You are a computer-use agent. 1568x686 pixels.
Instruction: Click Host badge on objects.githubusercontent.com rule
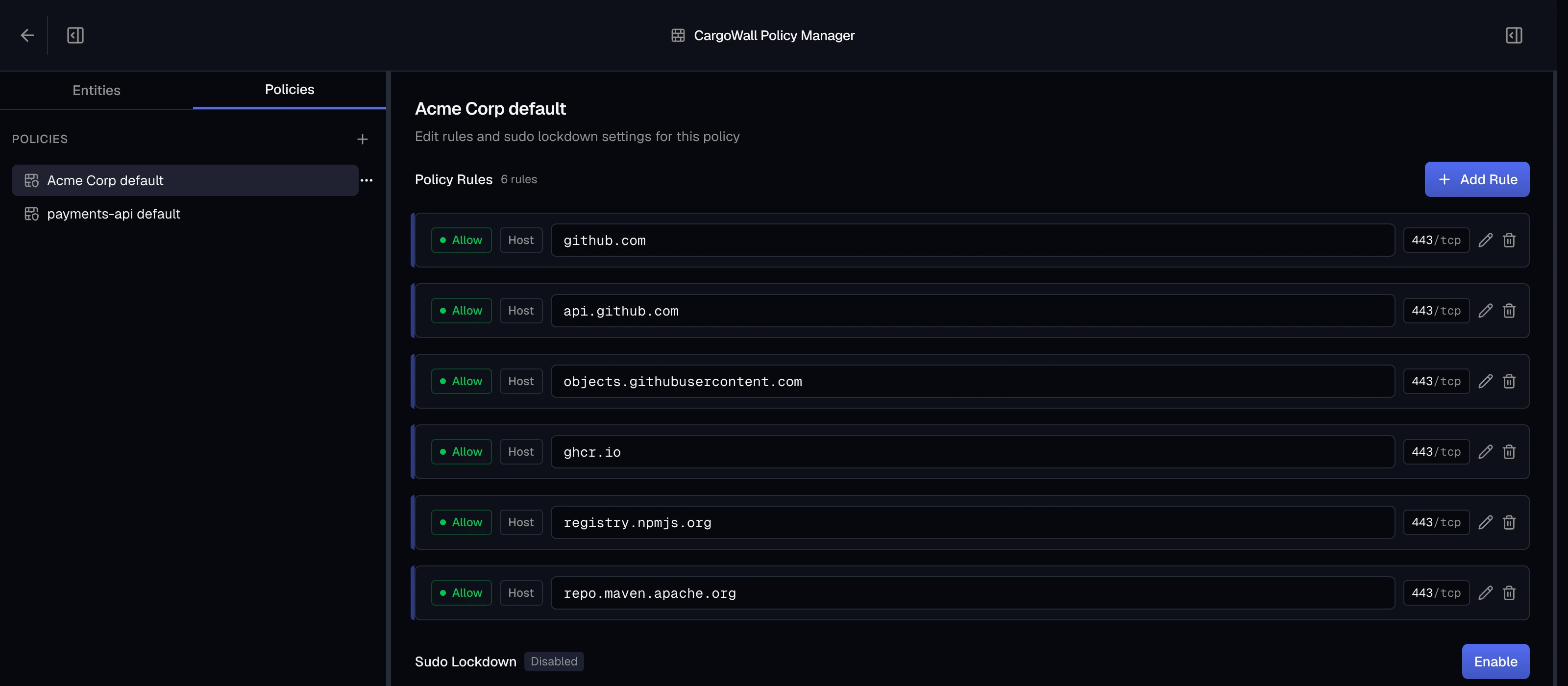tap(521, 382)
